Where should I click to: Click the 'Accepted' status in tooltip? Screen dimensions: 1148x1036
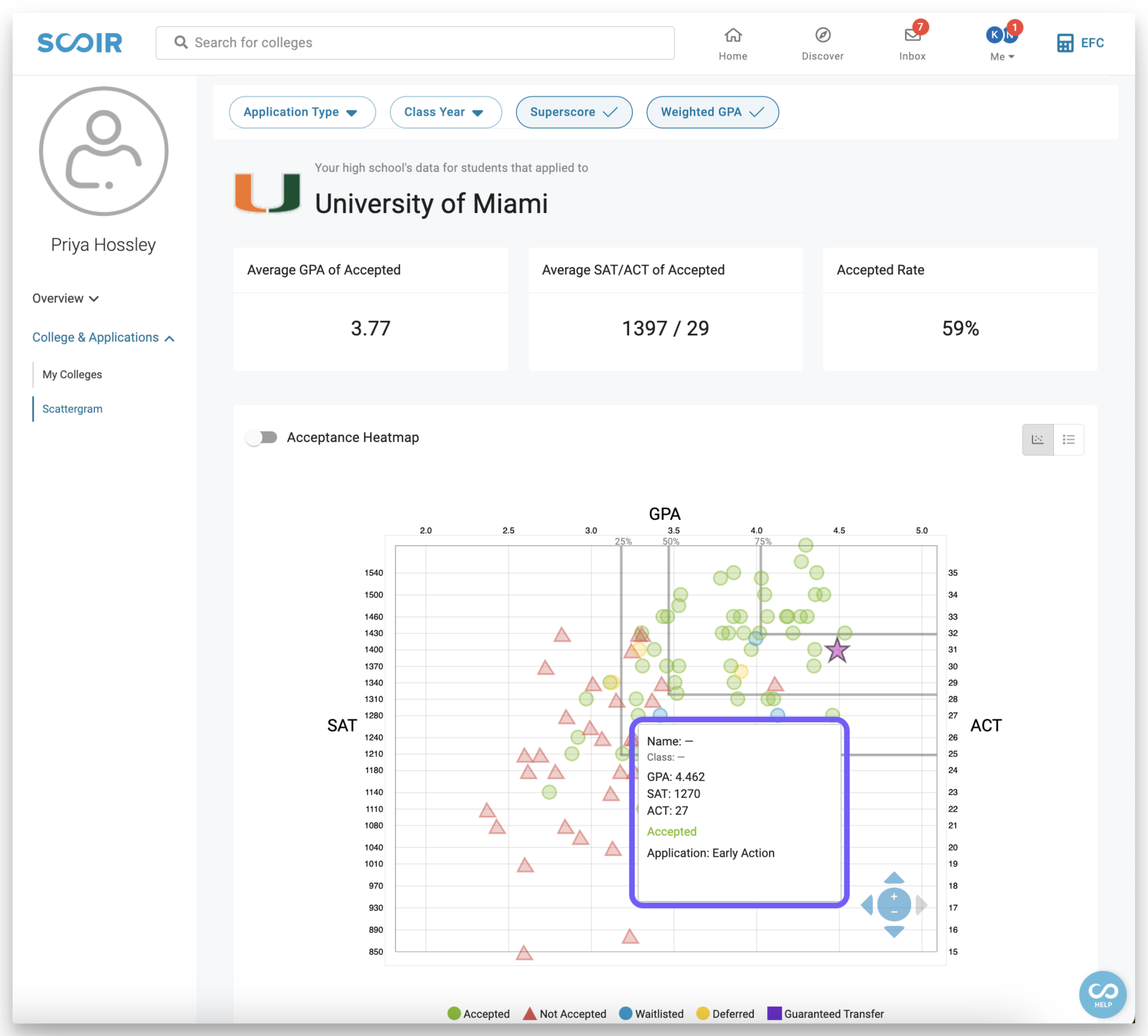[x=672, y=832]
